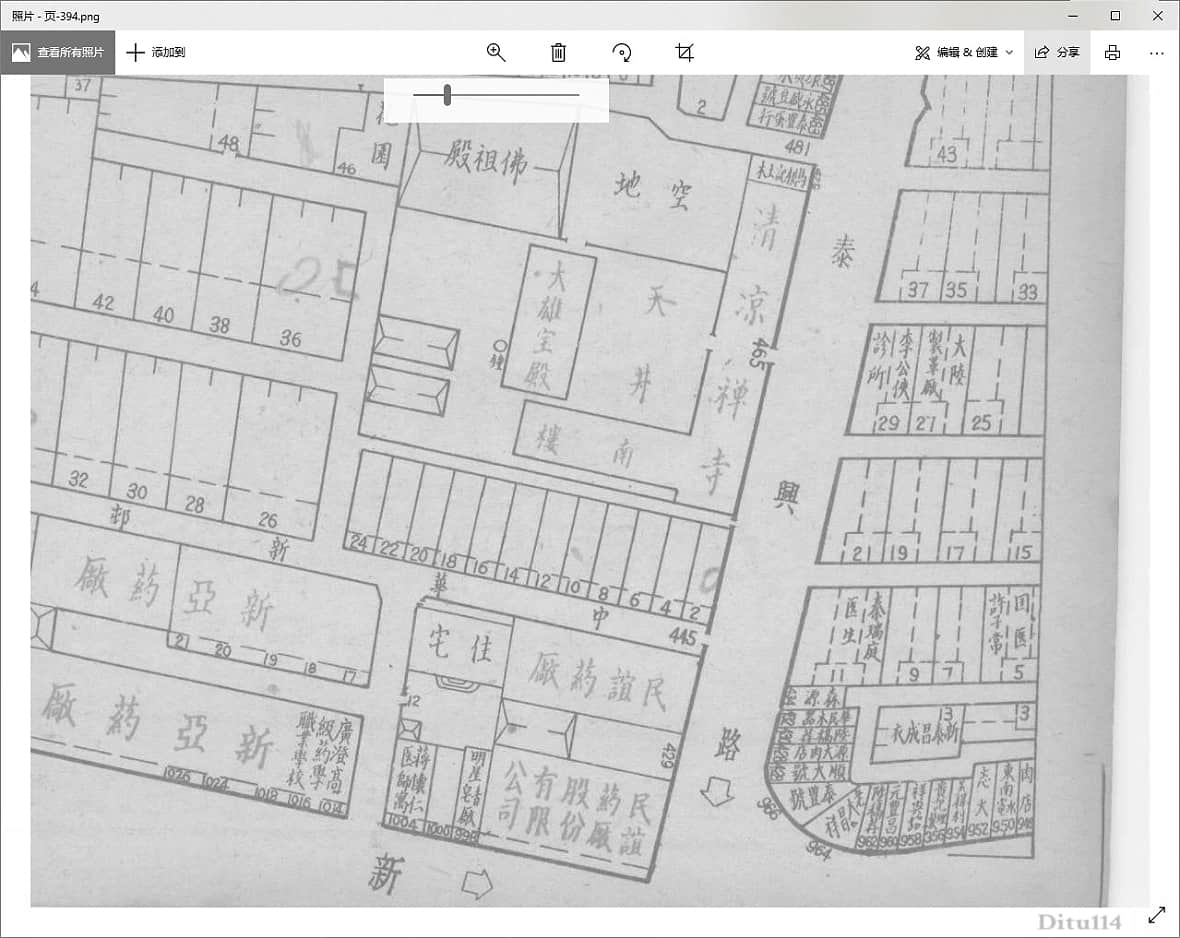Click the right end of the zoom slider track
This screenshot has height=938, width=1180.
[577, 95]
